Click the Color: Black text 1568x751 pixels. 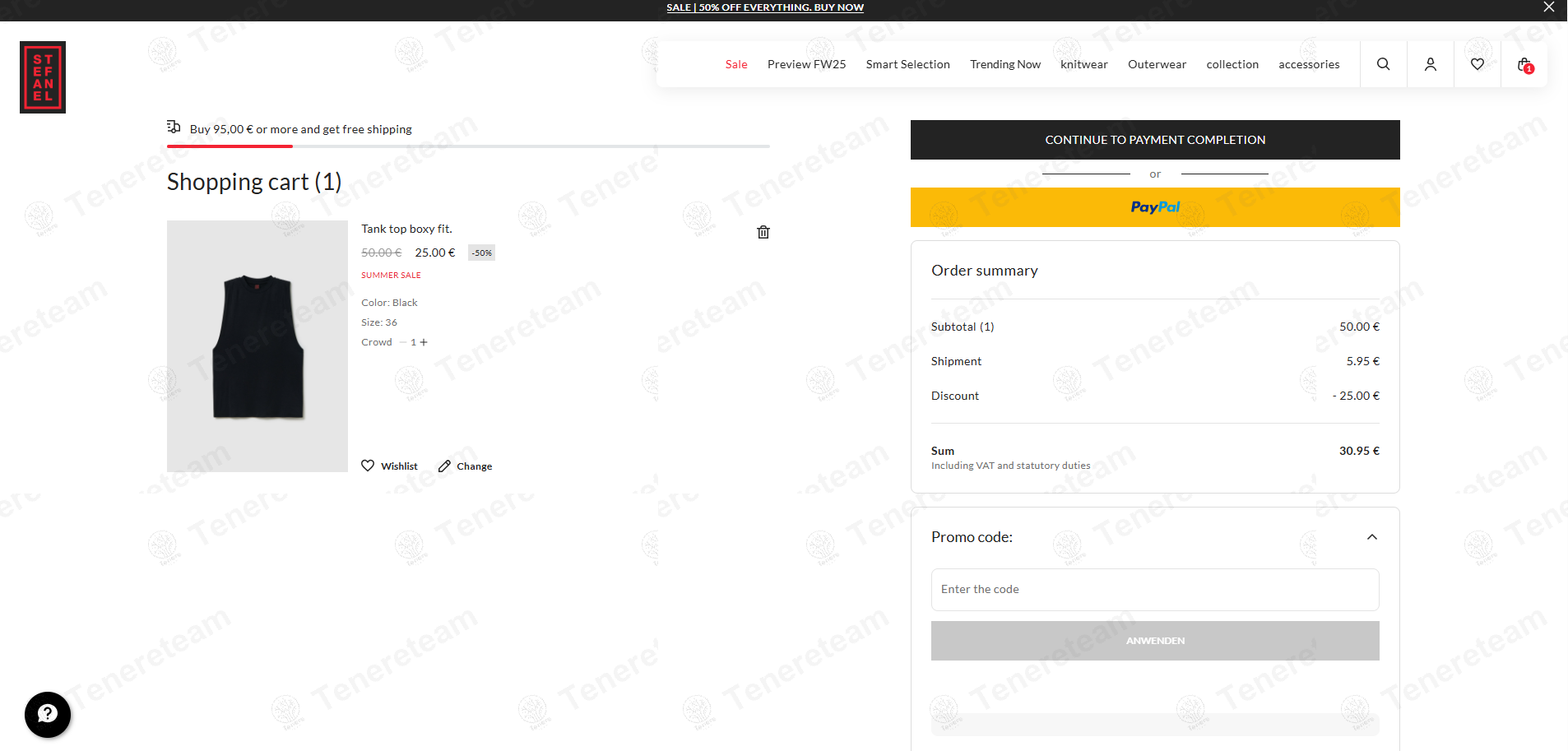[x=389, y=303]
